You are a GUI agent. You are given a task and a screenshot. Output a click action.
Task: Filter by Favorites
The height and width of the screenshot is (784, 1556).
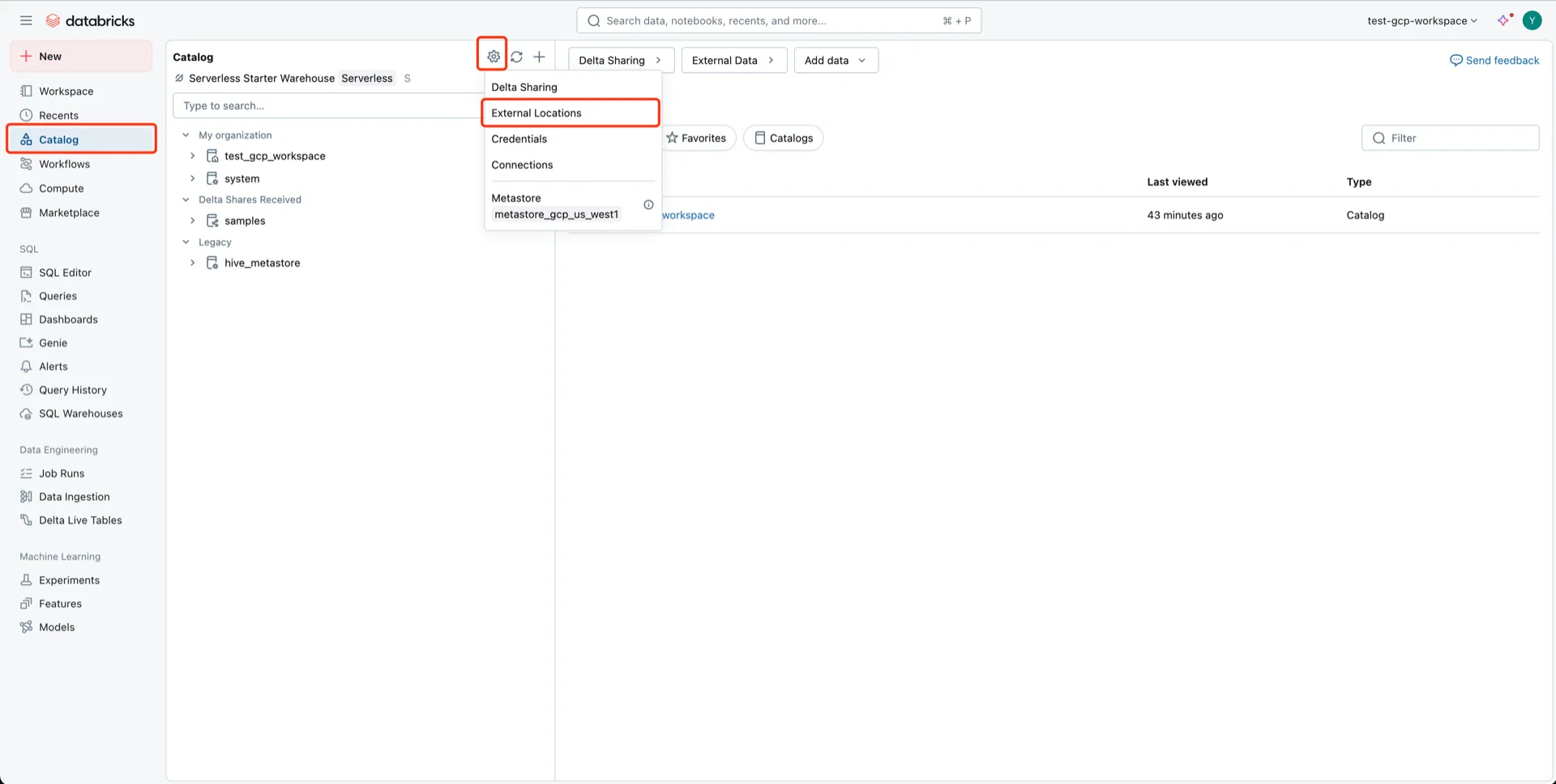[697, 138]
